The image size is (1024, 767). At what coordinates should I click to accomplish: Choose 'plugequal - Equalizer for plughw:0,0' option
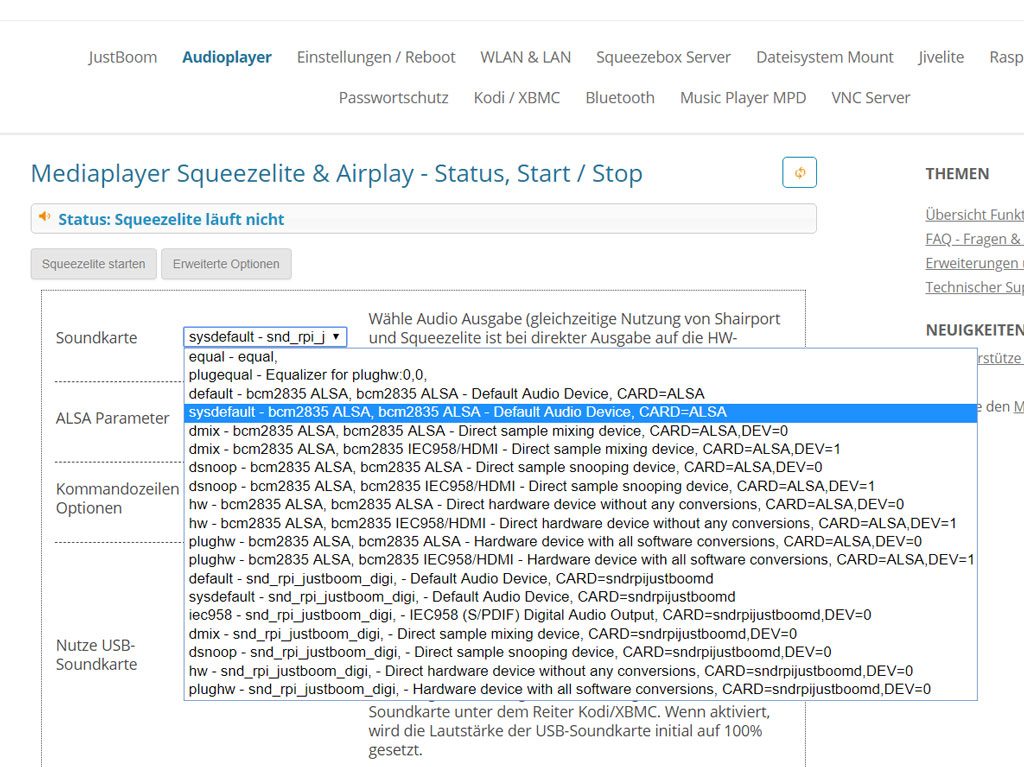coord(581,375)
